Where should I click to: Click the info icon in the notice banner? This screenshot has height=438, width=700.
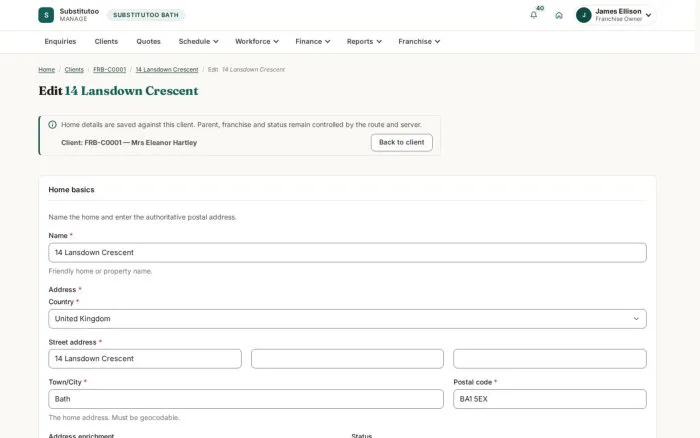[52, 125]
